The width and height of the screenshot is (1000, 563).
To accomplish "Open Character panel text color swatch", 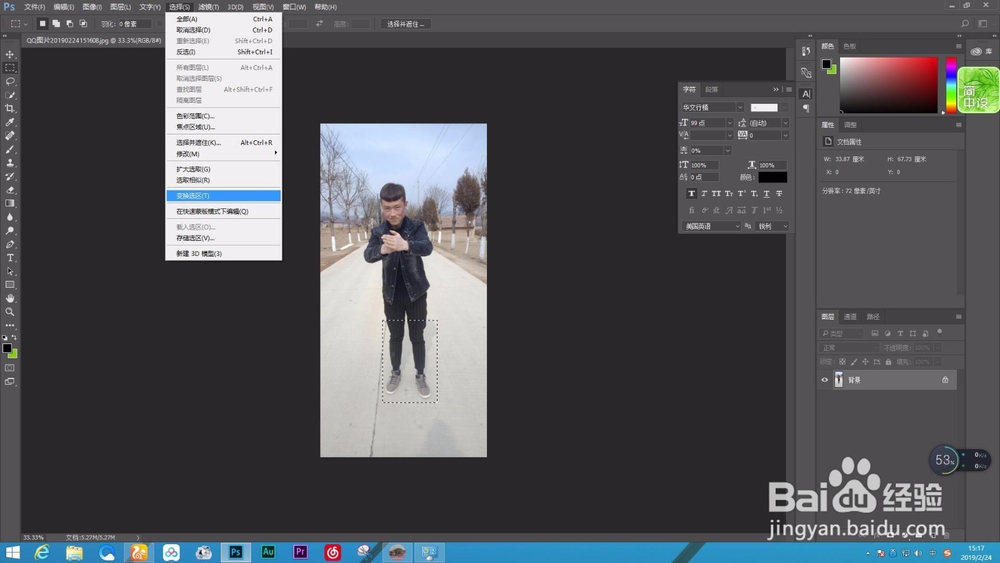I will tap(772, 177).
